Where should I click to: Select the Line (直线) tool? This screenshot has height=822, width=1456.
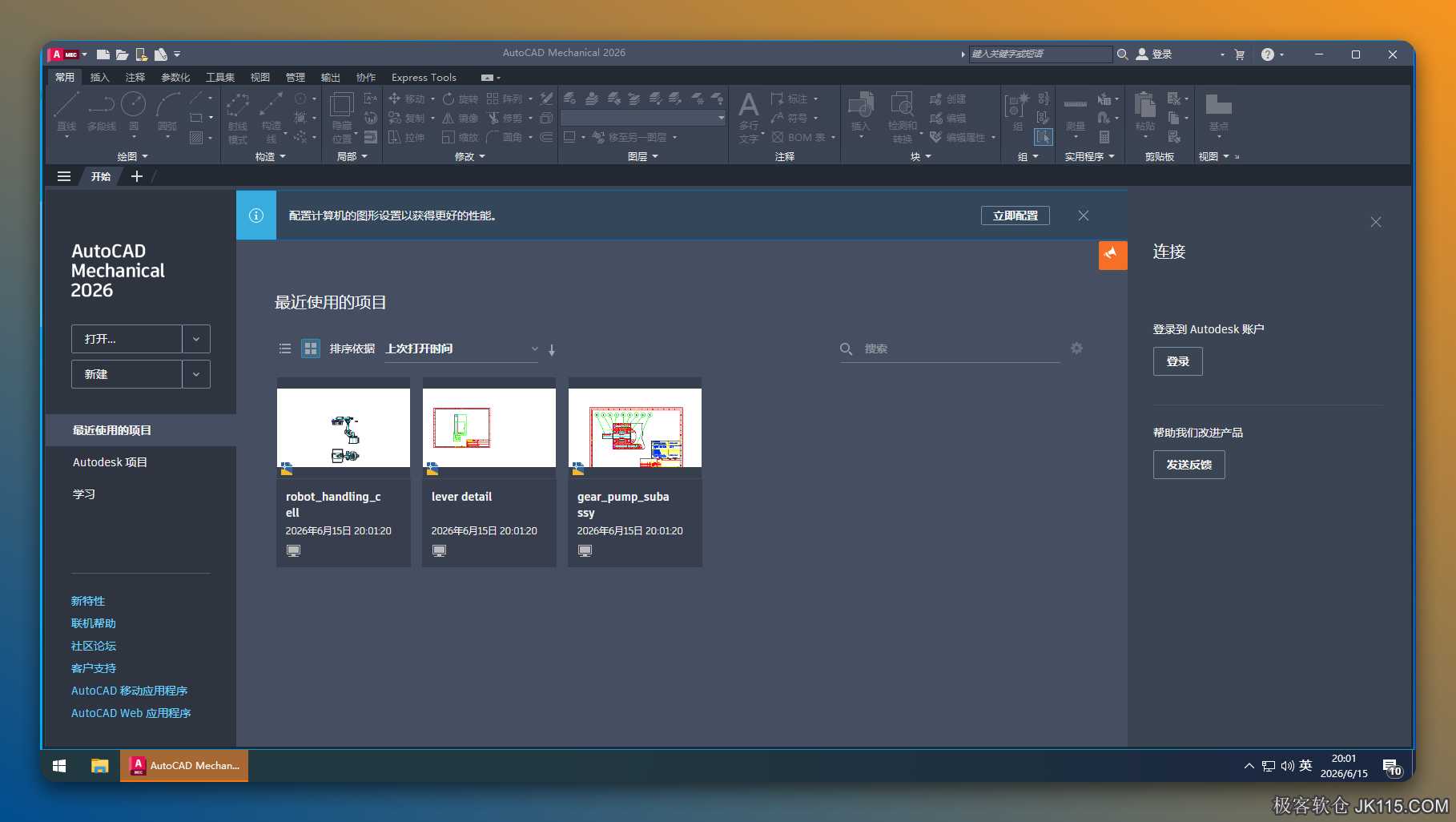(x=66, y=111)
